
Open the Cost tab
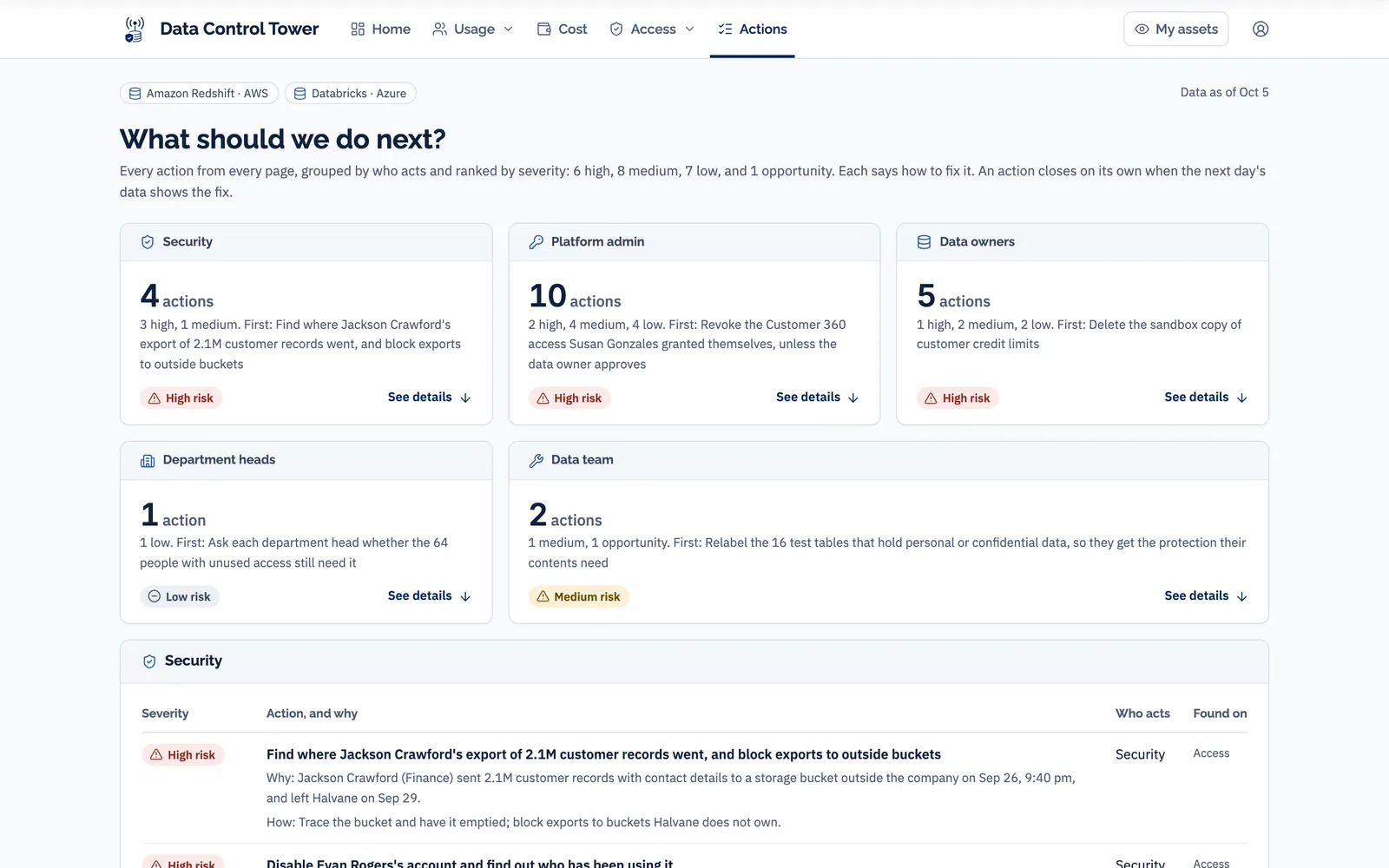point(563,29)
